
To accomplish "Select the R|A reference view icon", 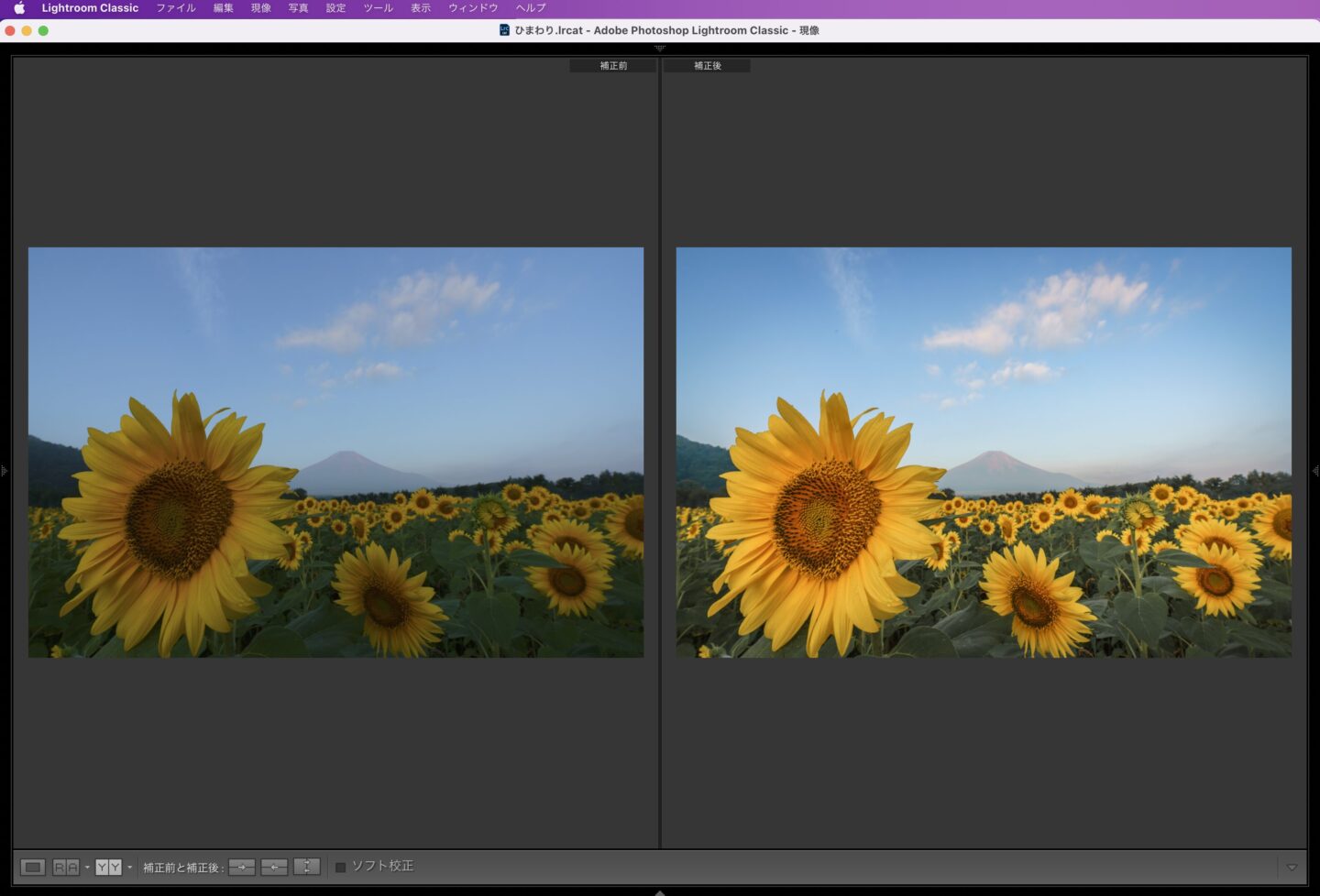I will click(x=65, y=867).
